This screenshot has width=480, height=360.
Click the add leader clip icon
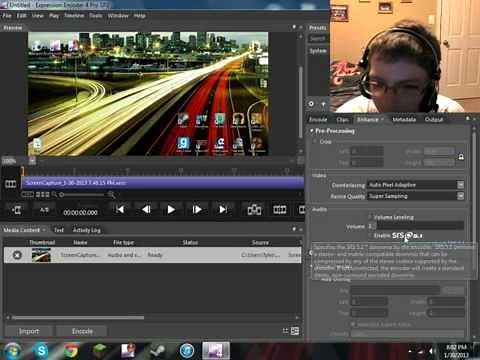pyautogui.click(x=16, y=210)
